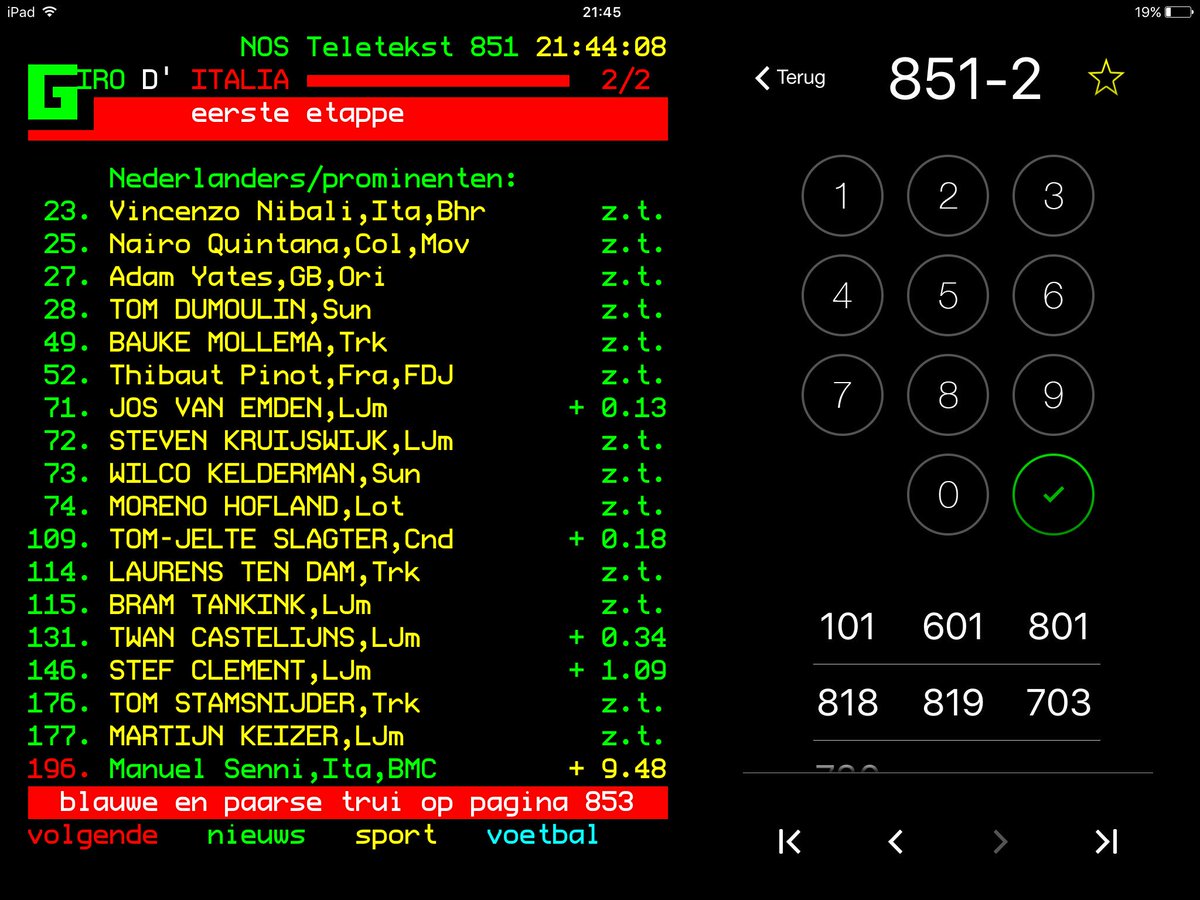Screen dimensions: 1200x900
Task: Tap the TWAN CASTELIJNS,LJm row
Action: click(347, 638)
